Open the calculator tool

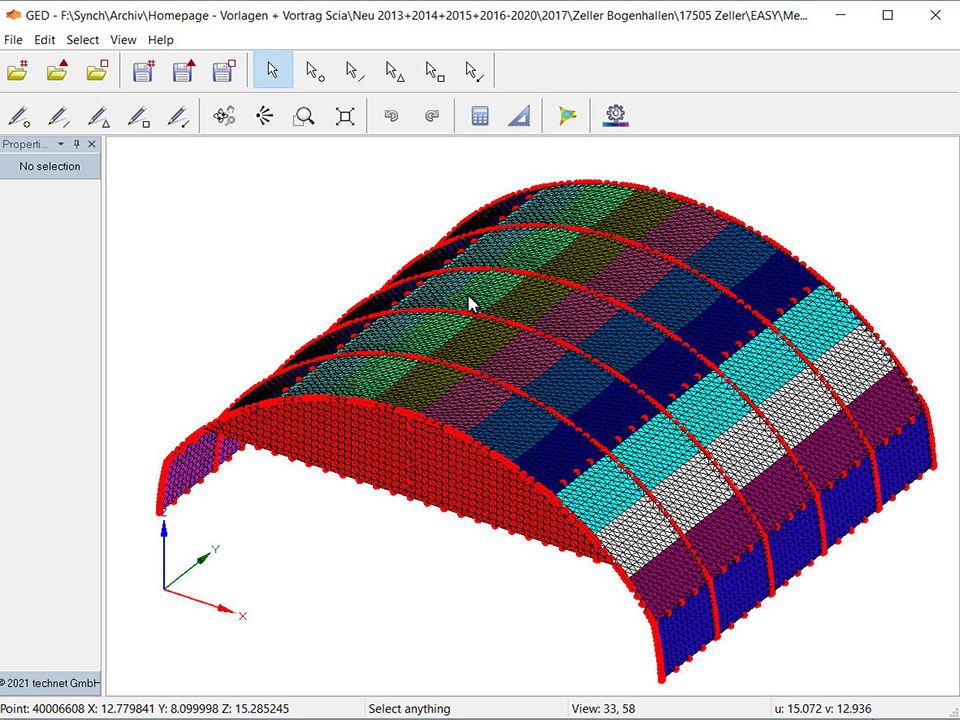pos(480,116)
